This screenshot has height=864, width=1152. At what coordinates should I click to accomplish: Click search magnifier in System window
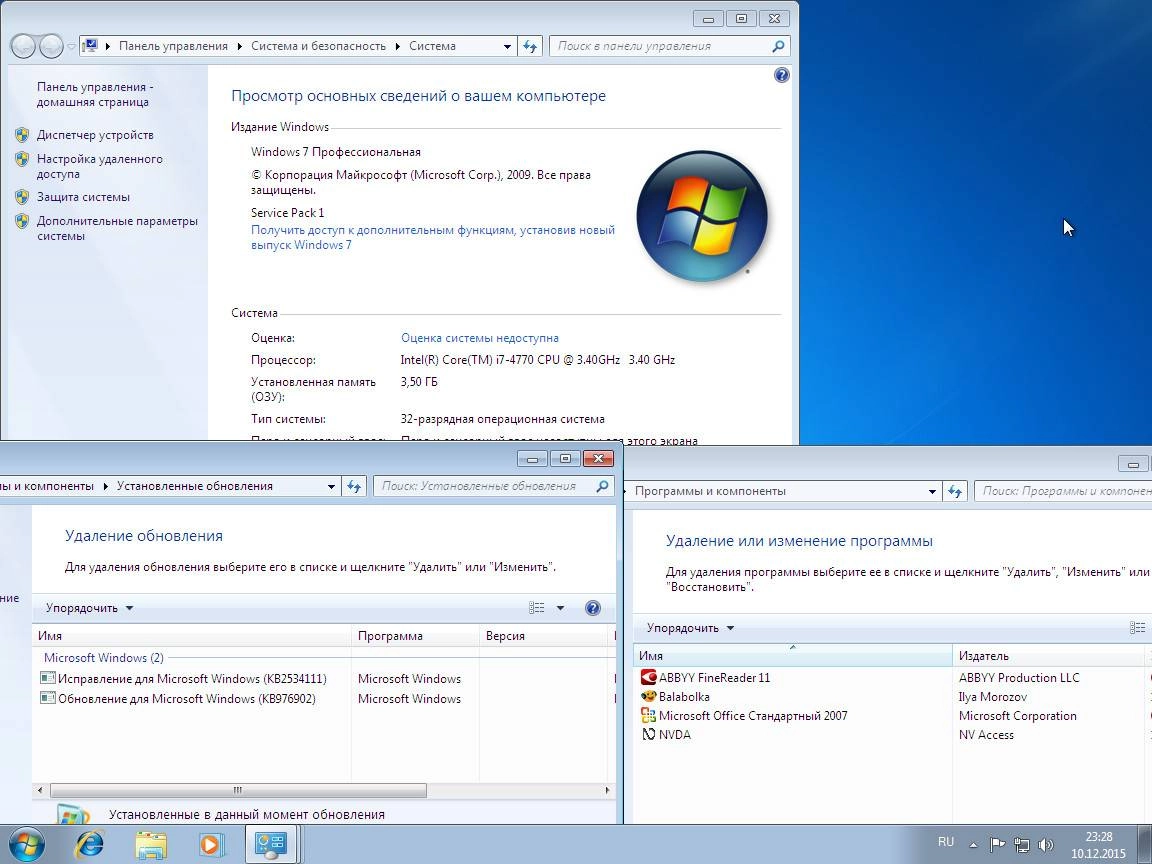(x=778, y=46)
